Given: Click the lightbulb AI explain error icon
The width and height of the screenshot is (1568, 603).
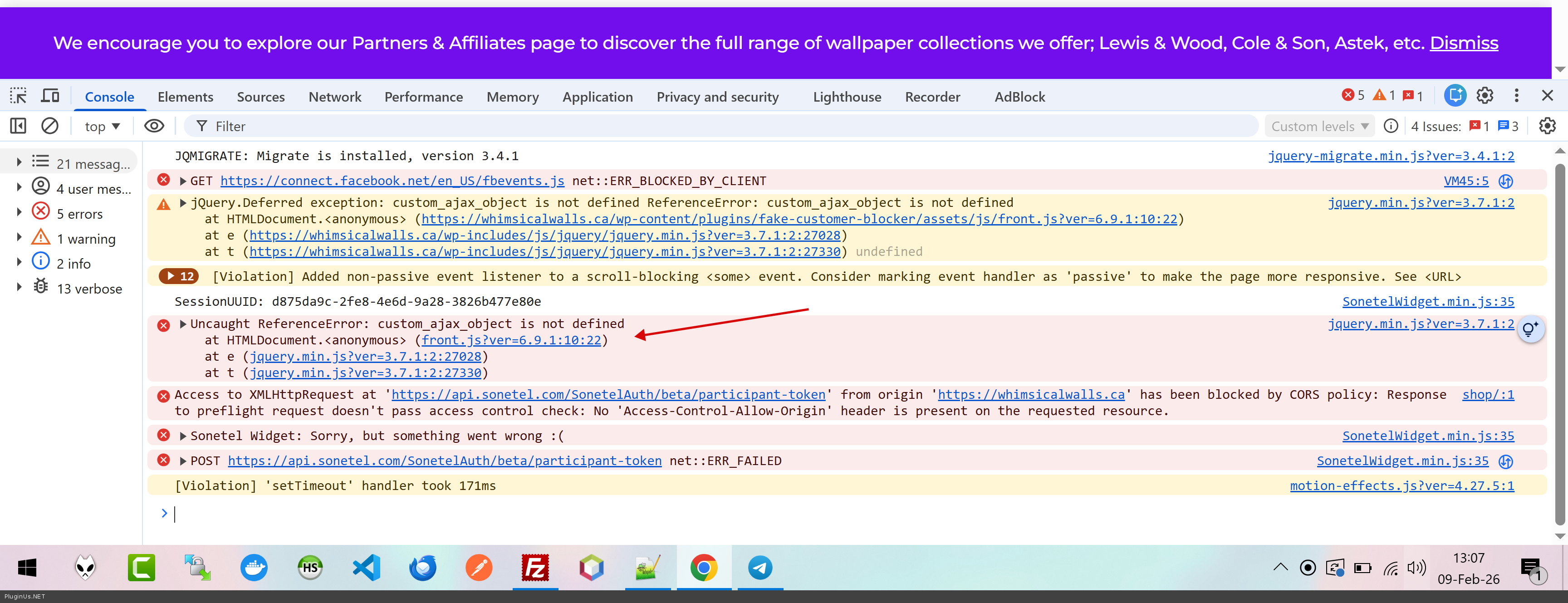Looking at the screenshot, I should pyautogui.click(x=1530, y=330).
